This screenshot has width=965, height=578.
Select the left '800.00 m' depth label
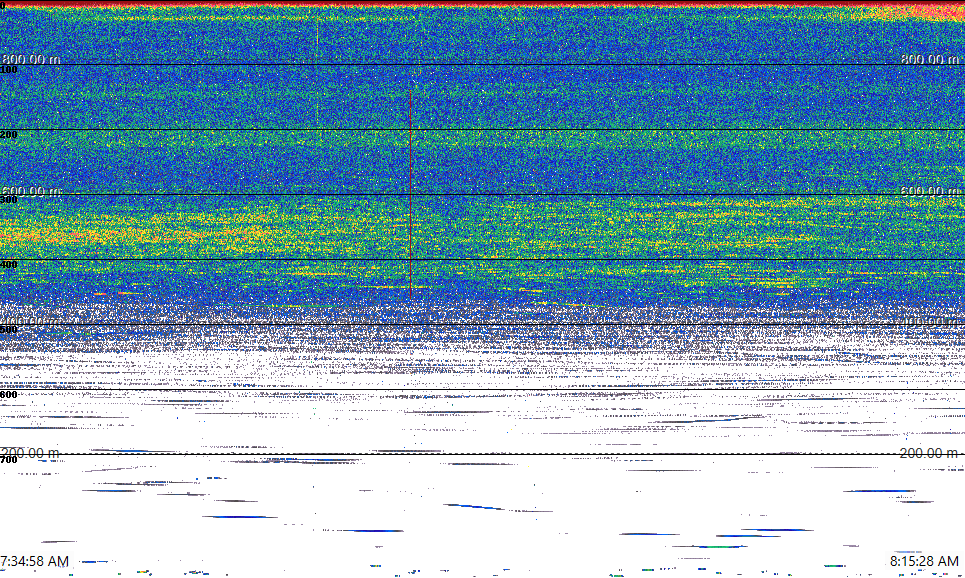tap(31, 59)
